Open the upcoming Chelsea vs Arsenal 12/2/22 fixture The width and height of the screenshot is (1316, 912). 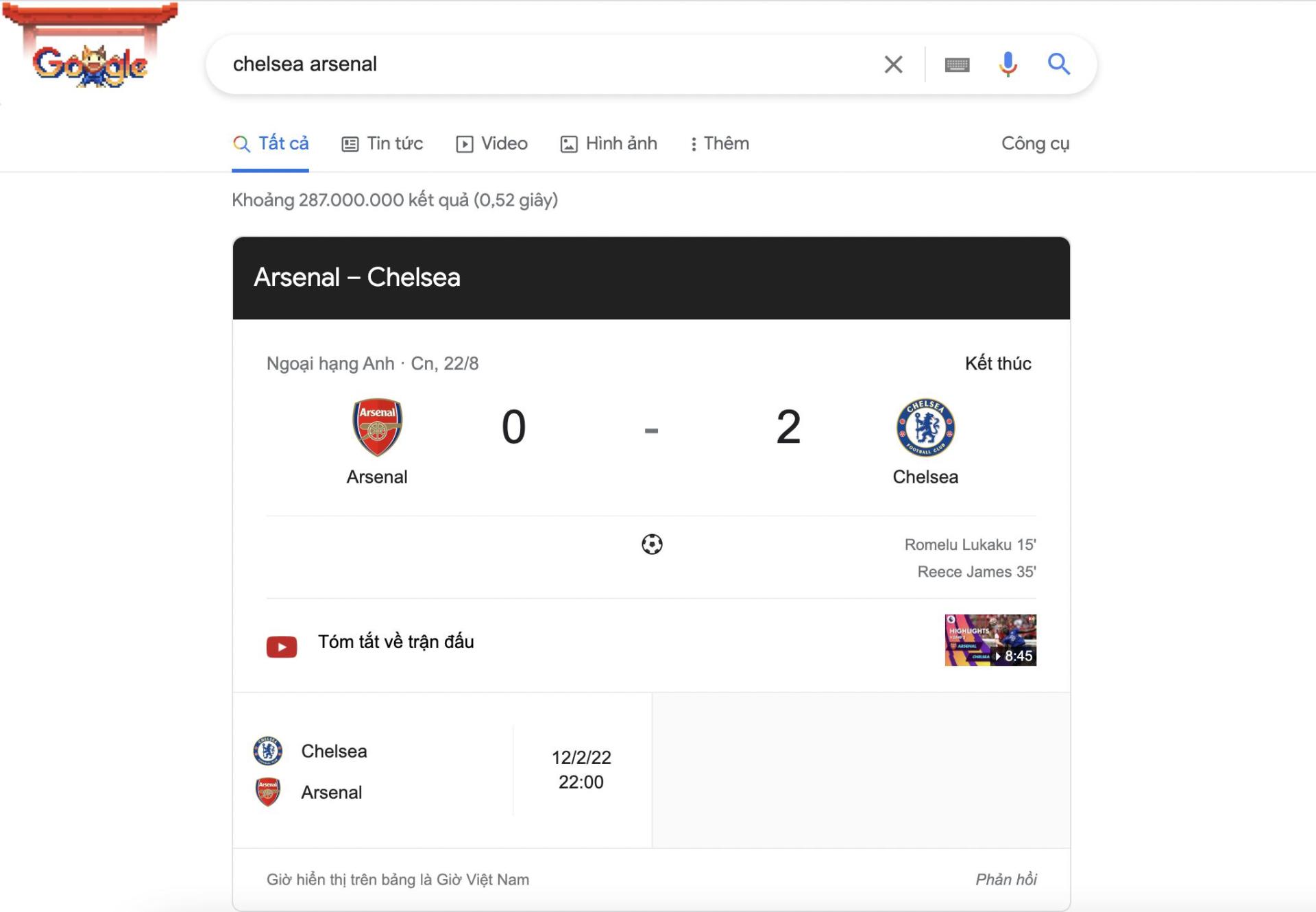point(442,771)
